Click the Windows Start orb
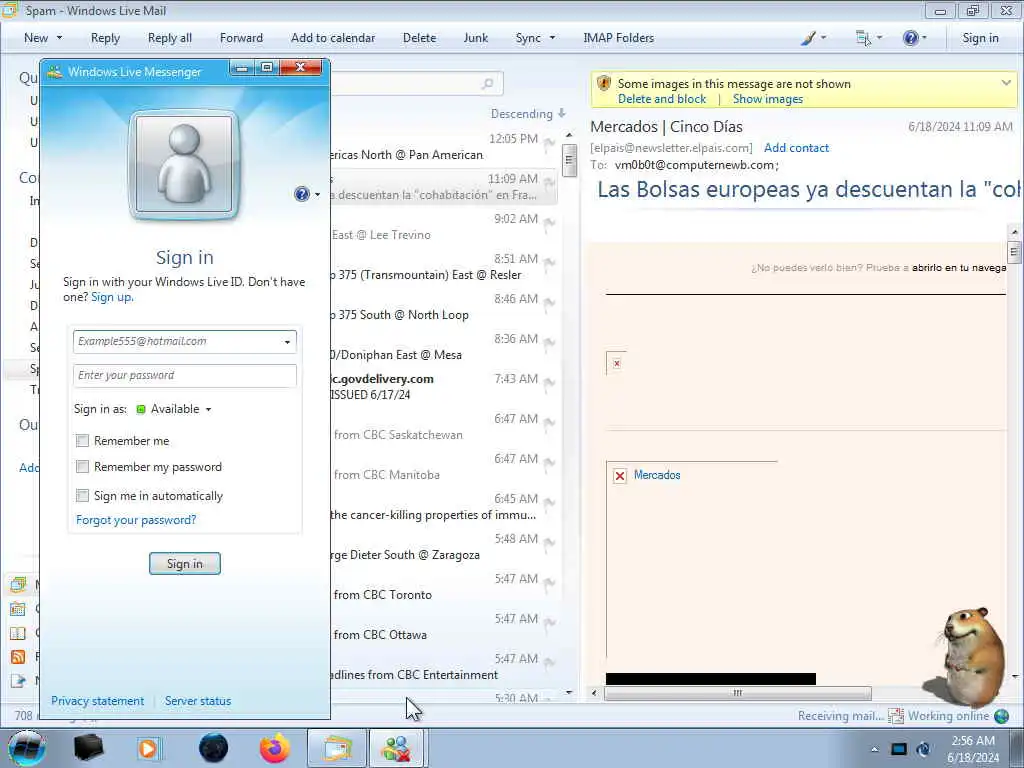This screenshot has width=1024, height=768. tap(27, 748)
